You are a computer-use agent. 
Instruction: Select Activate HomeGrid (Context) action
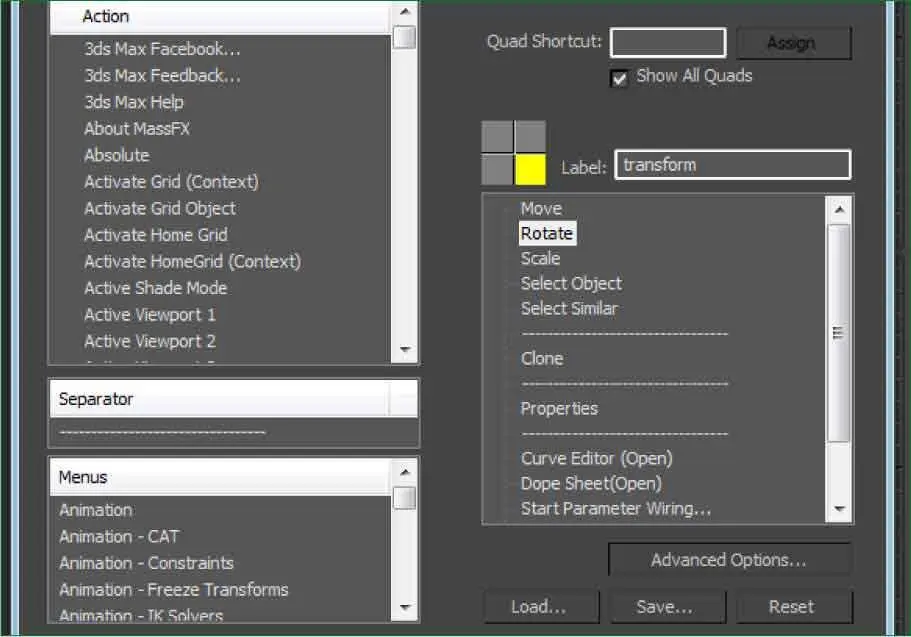coord(193,262)
